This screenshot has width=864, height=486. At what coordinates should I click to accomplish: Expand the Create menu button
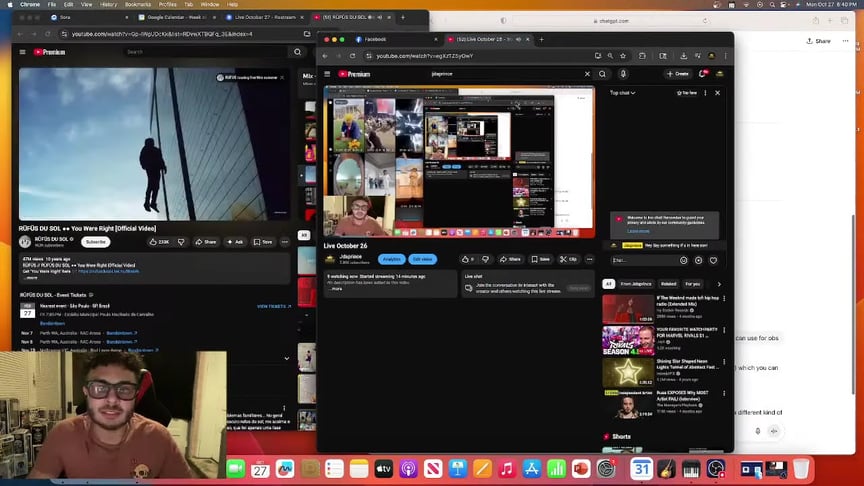pyautogui.click(x=678, y=73)
